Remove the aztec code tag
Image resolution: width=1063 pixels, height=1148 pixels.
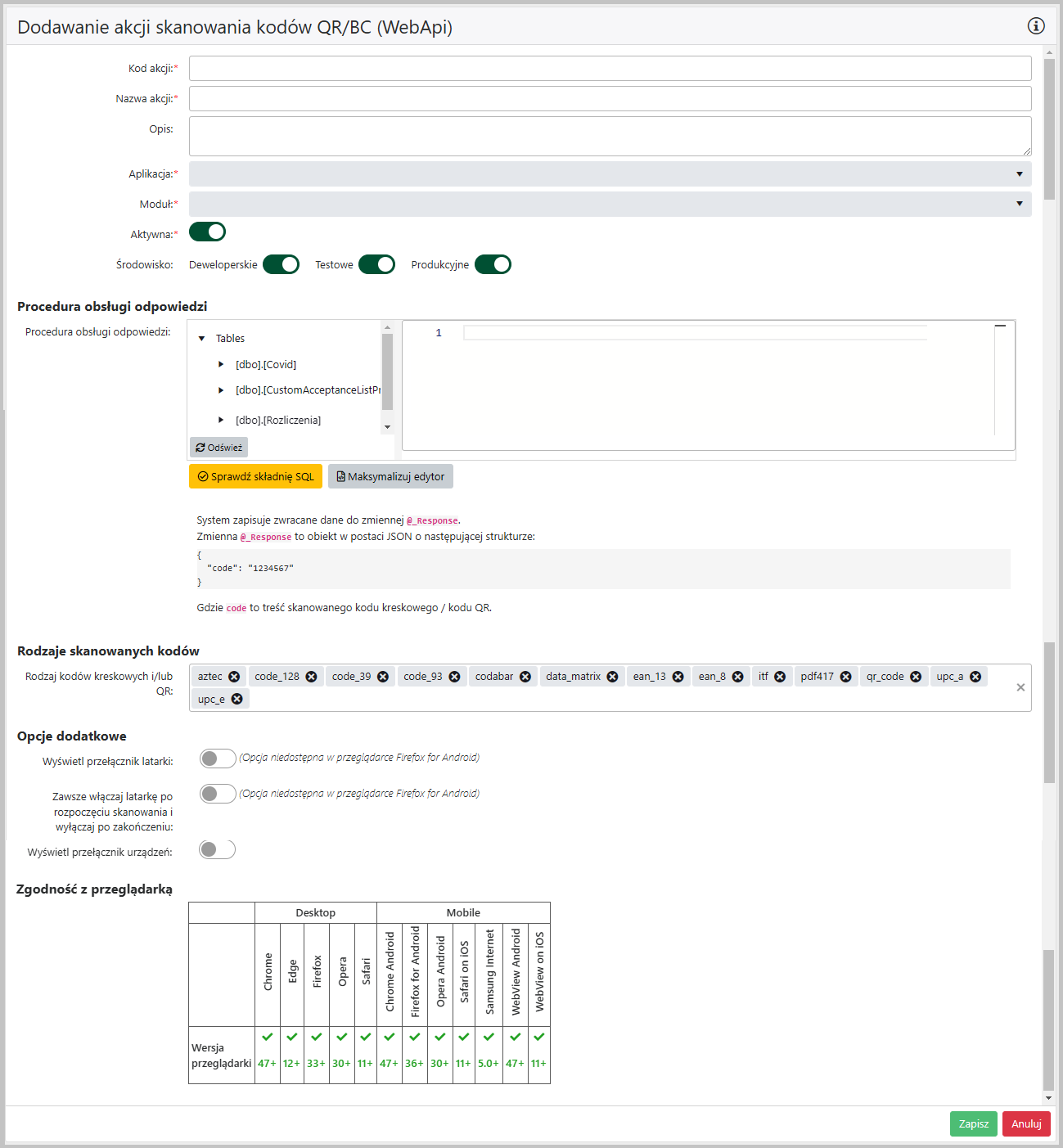pyautogui.click(x=234, y=677)
